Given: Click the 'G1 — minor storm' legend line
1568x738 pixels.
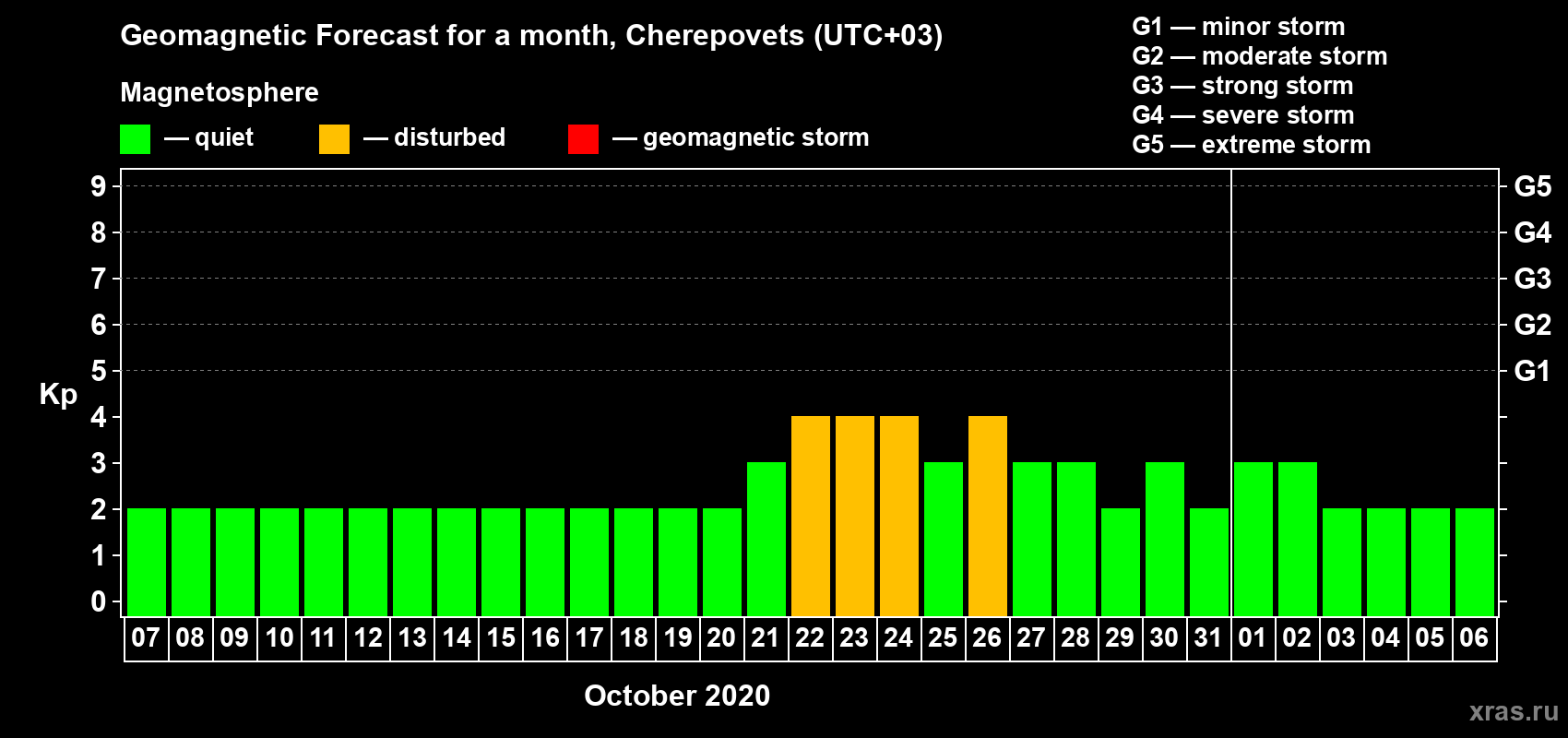Looking at the screenshot, I should [1239, 27].
